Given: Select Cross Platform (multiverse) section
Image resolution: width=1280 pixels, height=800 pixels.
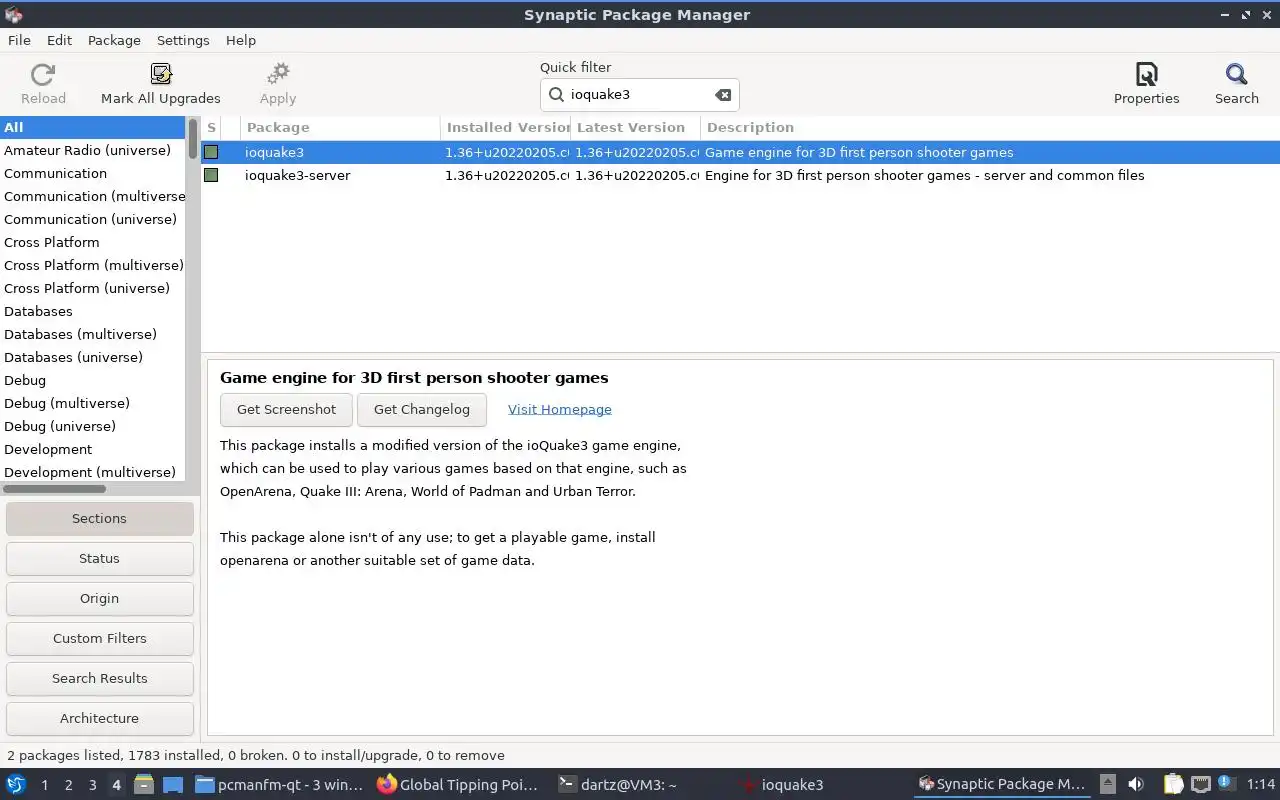Looking at the screenshot, I should [93, 265].
